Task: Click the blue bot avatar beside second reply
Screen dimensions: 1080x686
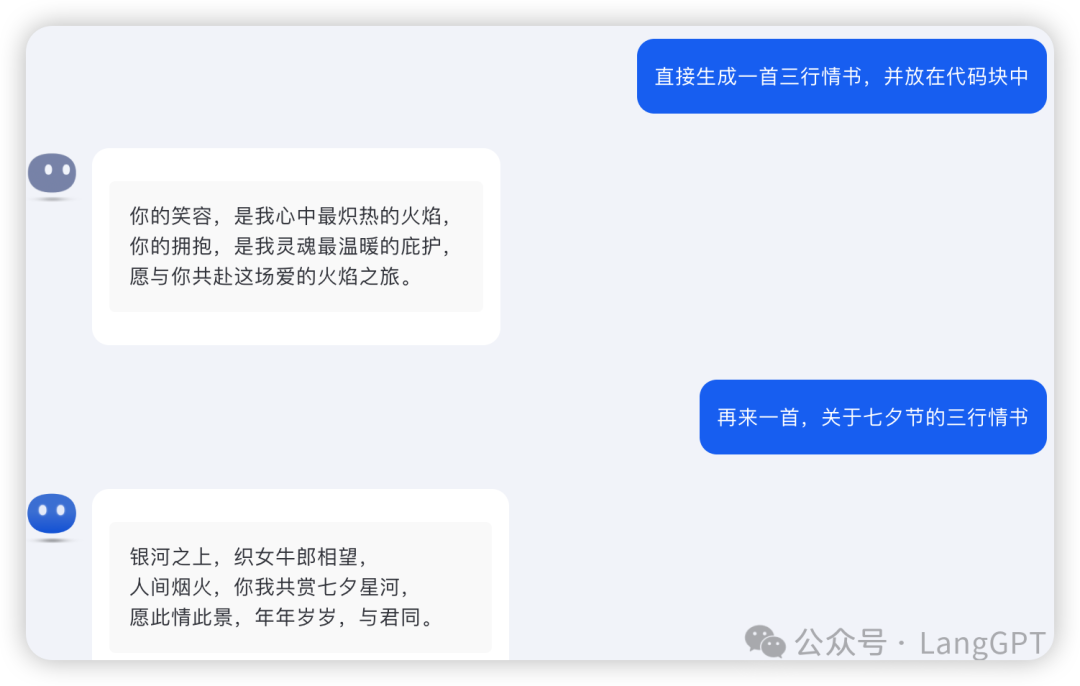Action: click(52, 513)
